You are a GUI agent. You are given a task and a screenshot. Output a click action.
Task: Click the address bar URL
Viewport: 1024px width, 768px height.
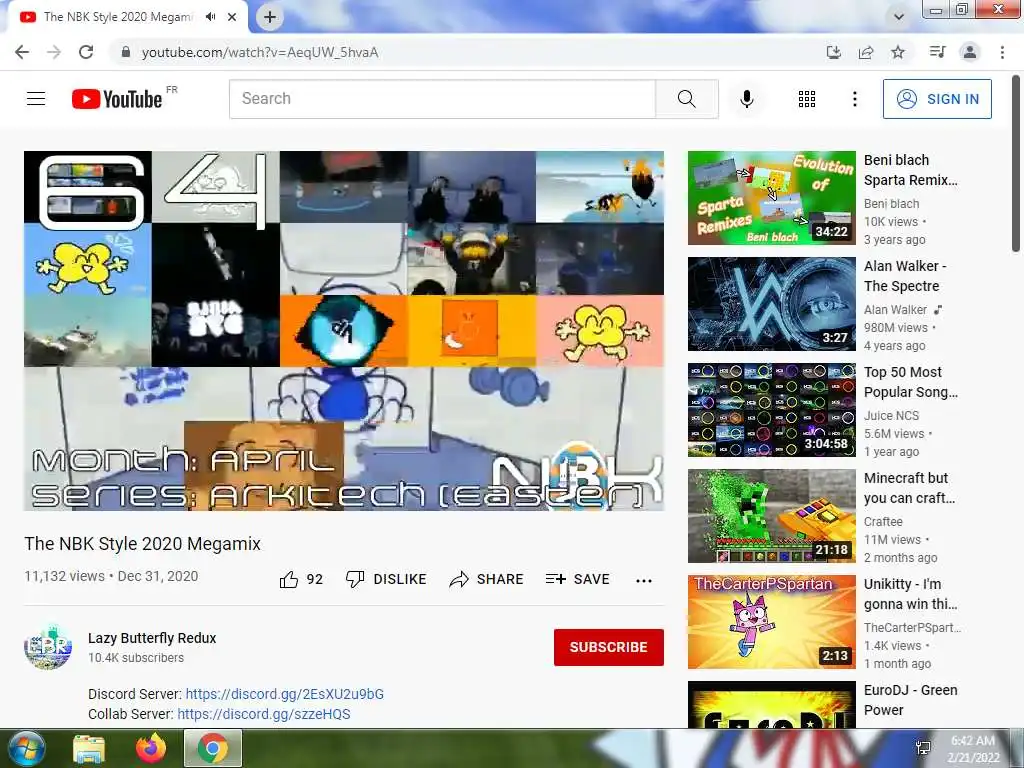point(260,52)
